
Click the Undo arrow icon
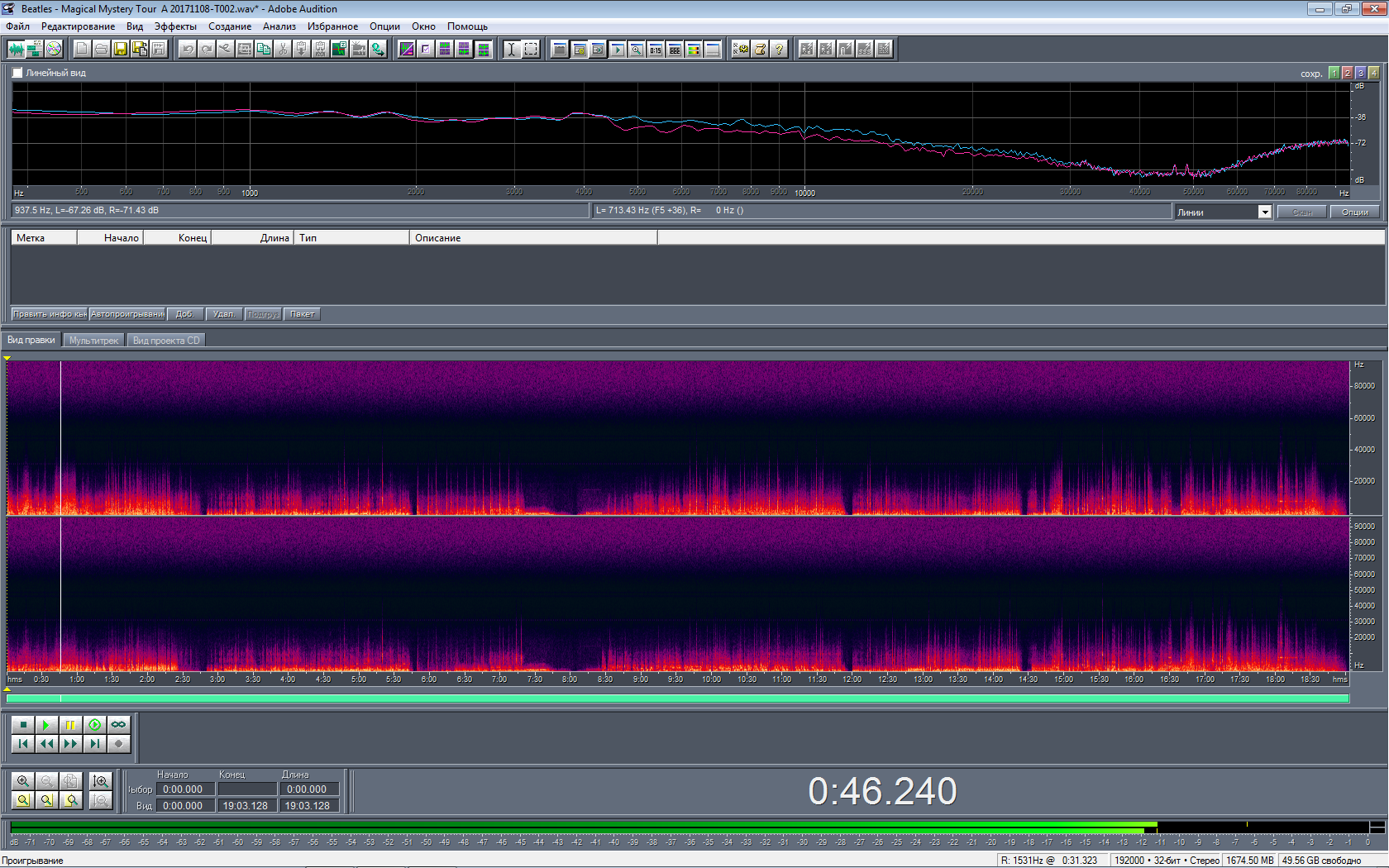pyautogui.click(x=188, y=49)
